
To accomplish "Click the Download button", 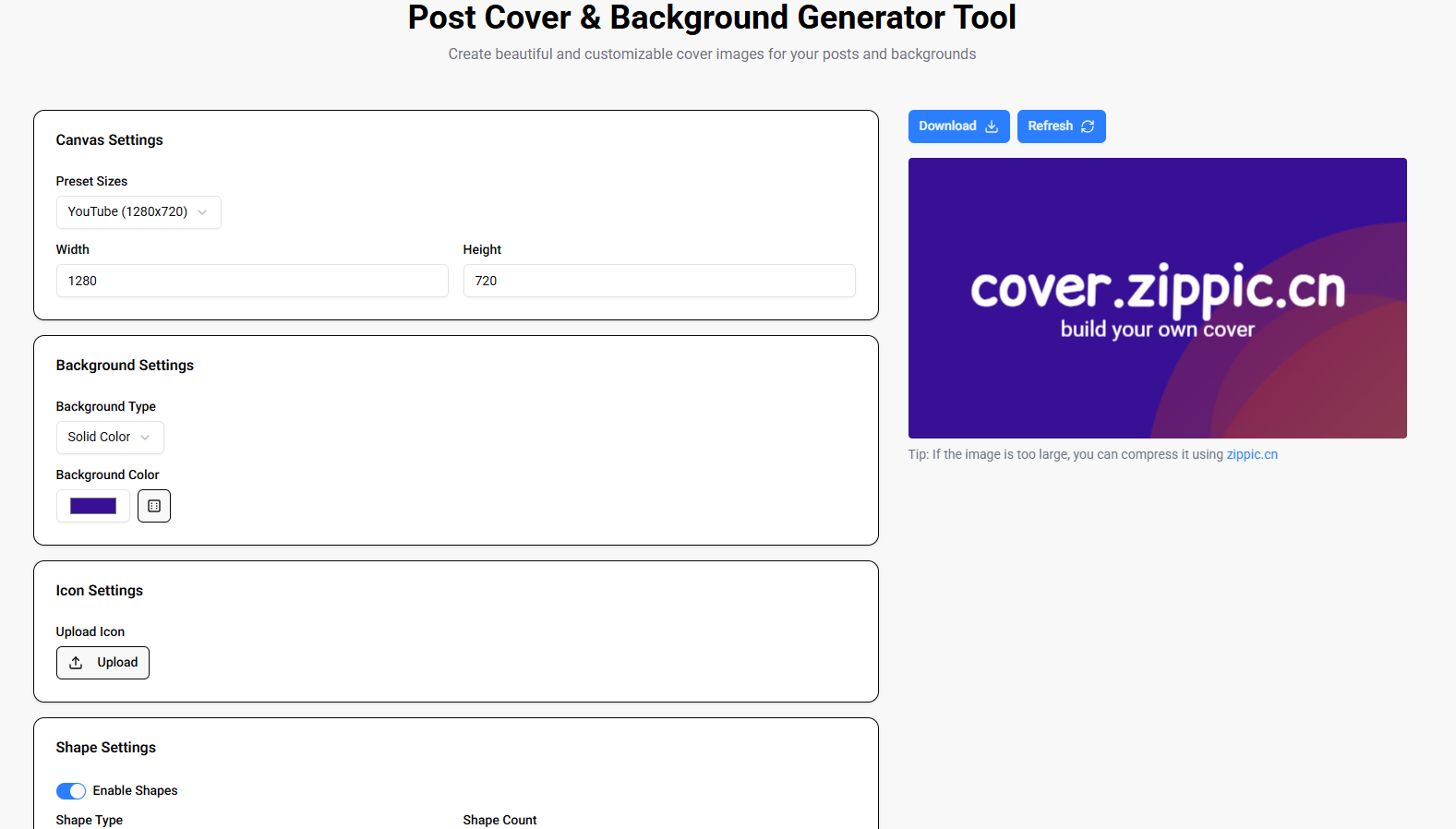I will coord(958,126).
